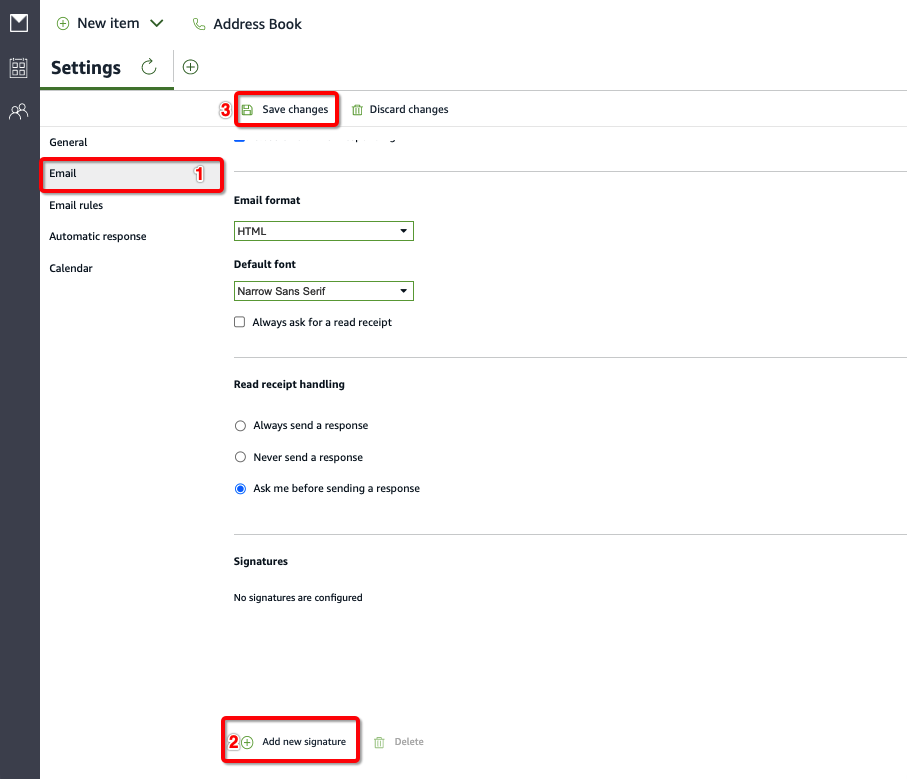907x779 pixels.
Task: Open the Email format dropdown
Action: click(x=322, y=230)
